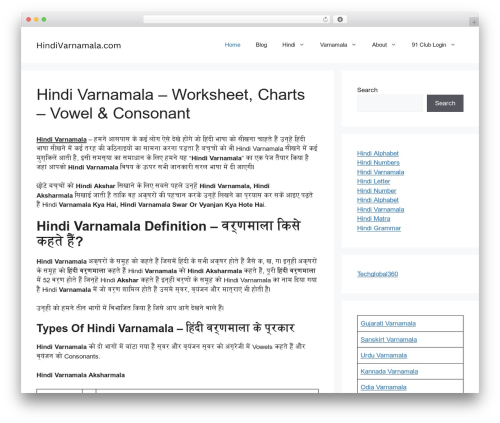
Task: Open the first Hindi Alphabet sidebar link
Action: [378, 153]
